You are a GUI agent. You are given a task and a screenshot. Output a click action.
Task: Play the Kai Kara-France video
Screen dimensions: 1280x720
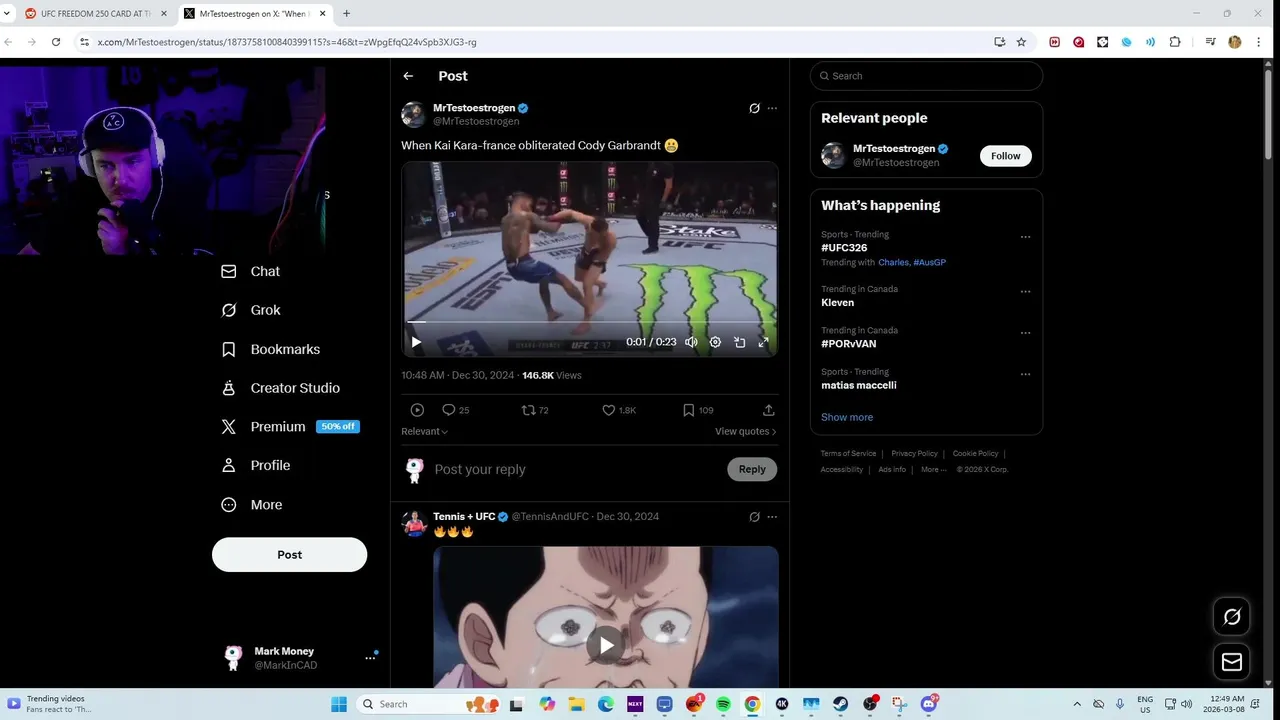pos(416,342)
